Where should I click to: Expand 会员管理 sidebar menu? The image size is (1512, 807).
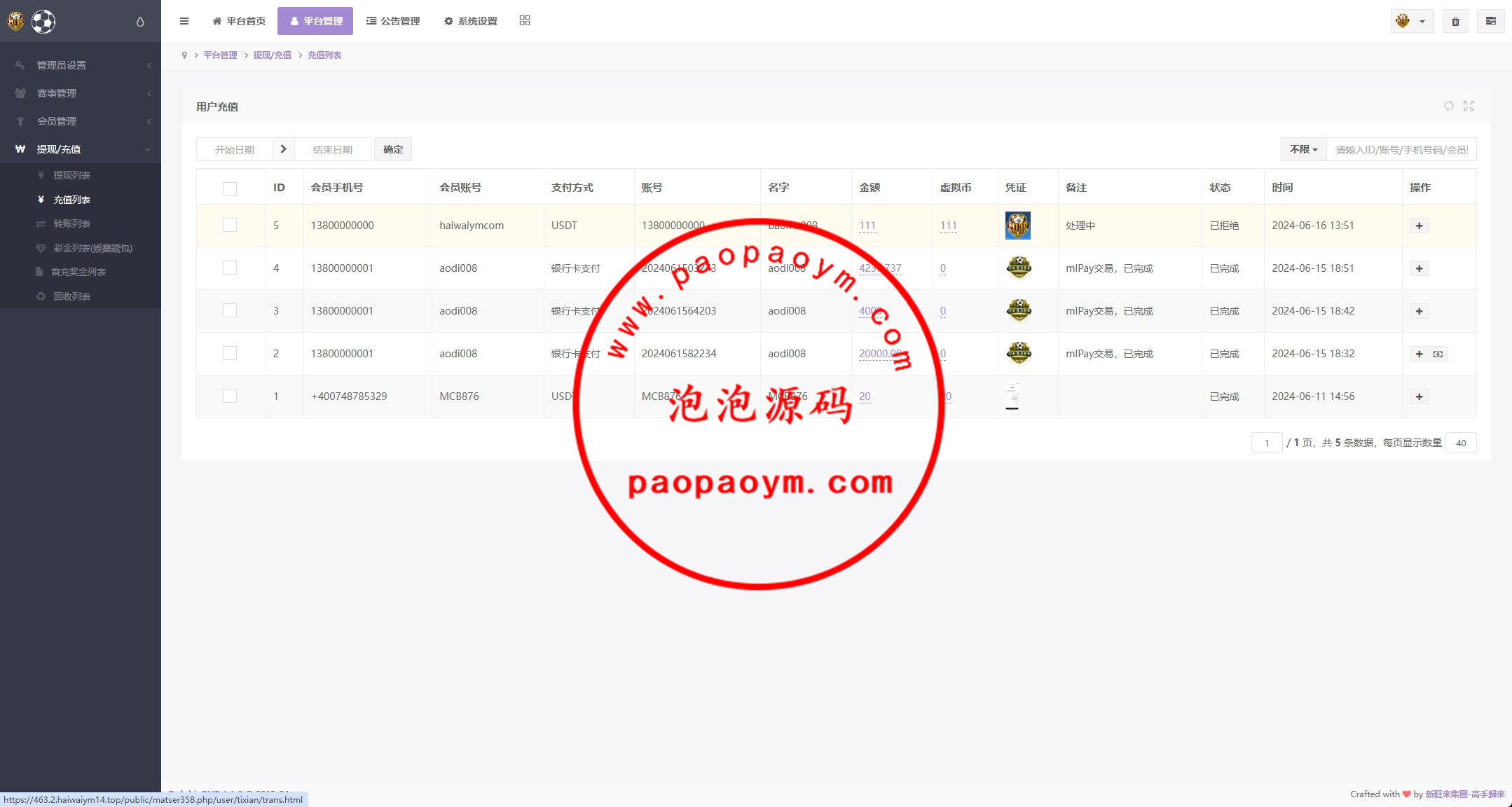[x=81, y=121]
